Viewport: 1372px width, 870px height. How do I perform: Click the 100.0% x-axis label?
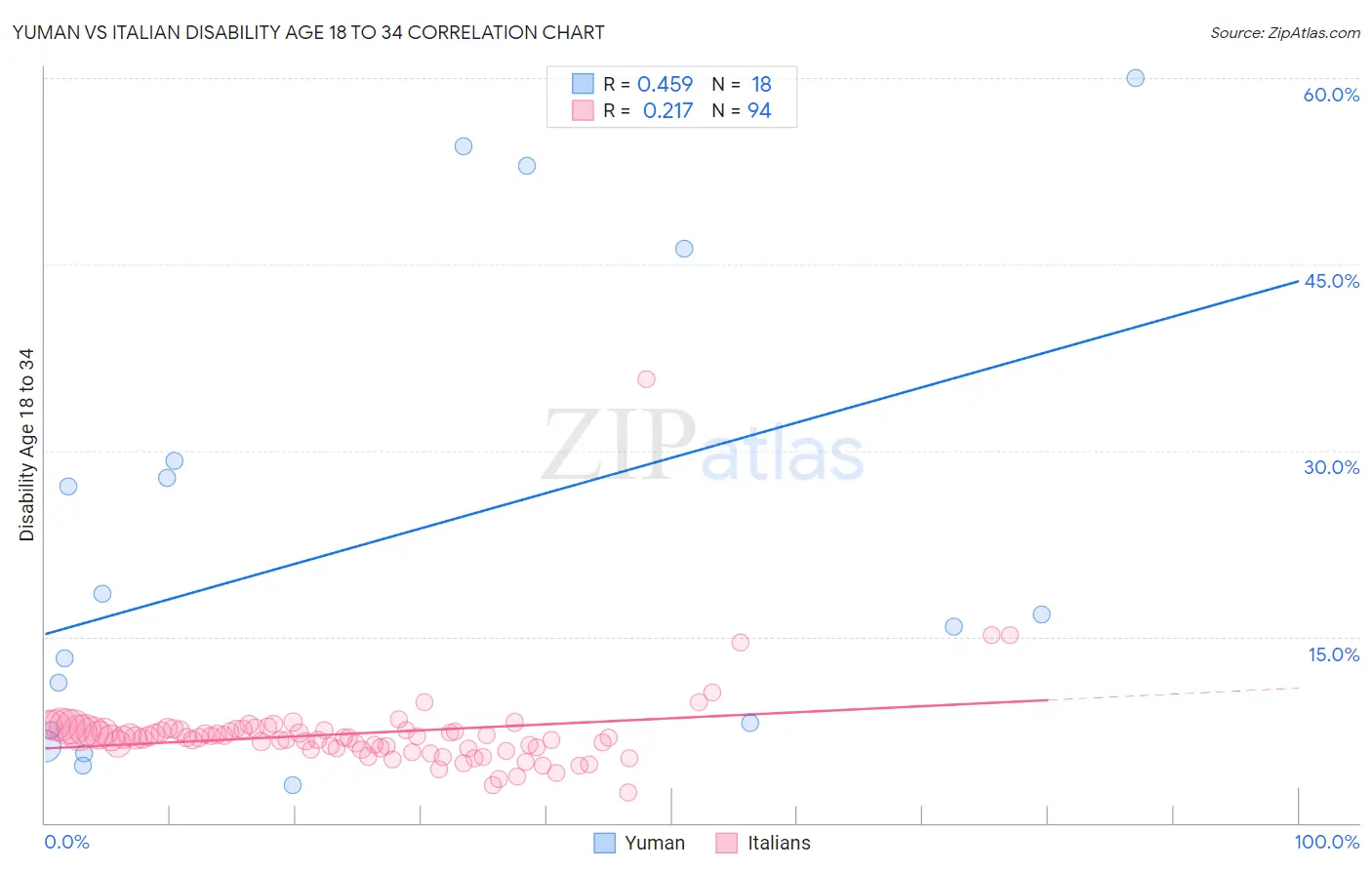pyautogui.click(x=1327, y=842)
